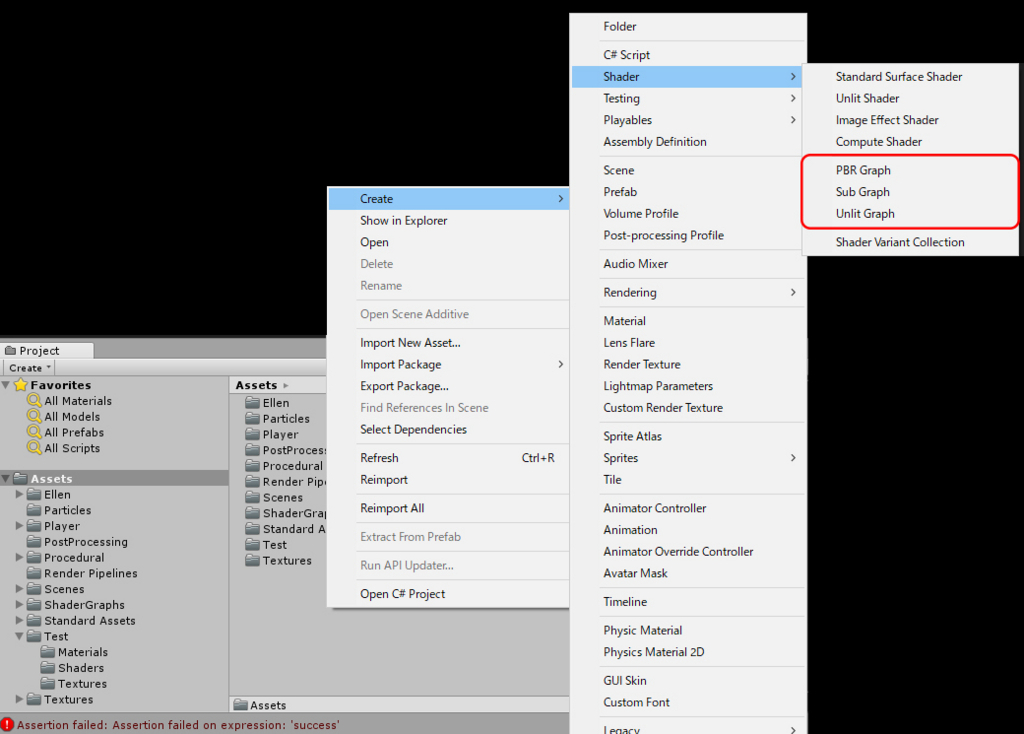
Task: Click the Procedural folder icon in Assets grid
Action: [252, 465]
